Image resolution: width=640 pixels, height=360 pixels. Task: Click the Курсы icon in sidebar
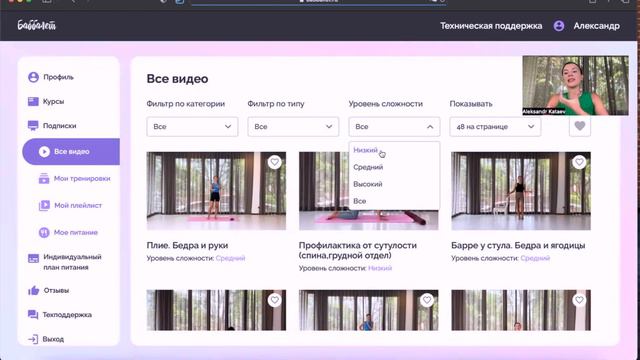33,101
